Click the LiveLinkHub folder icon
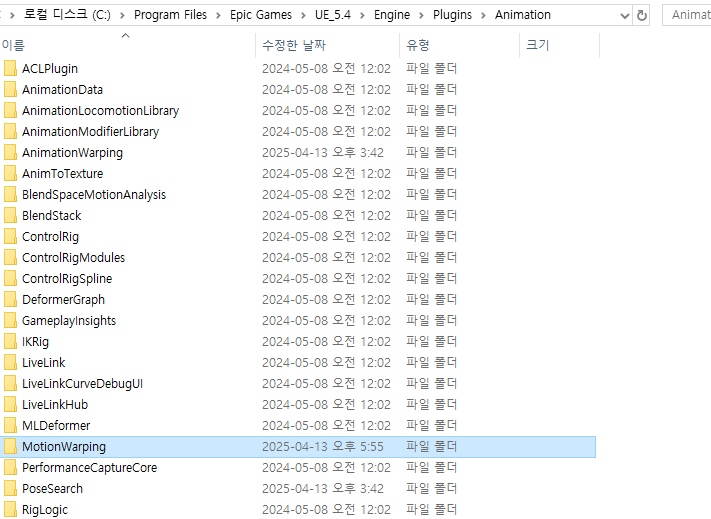This screenshot has height=519, width=711. tap(10, 404)
